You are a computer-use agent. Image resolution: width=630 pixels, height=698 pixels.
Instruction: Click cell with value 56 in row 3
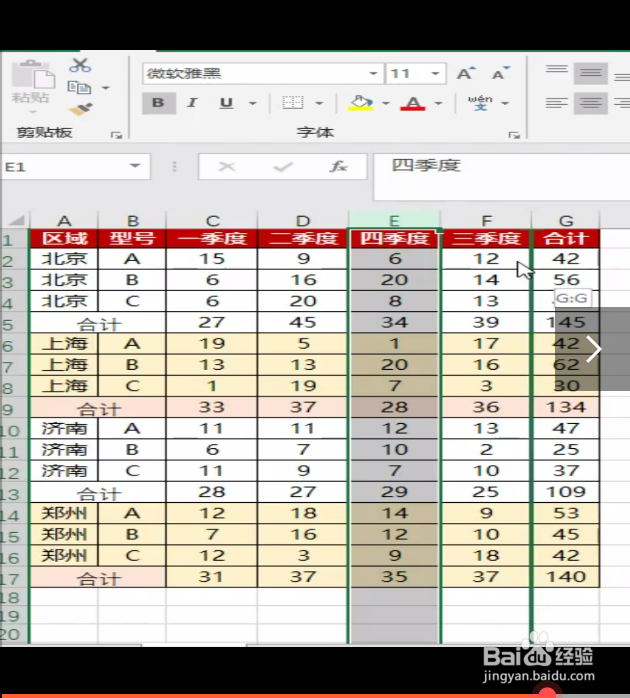click(x=566, y=280)
